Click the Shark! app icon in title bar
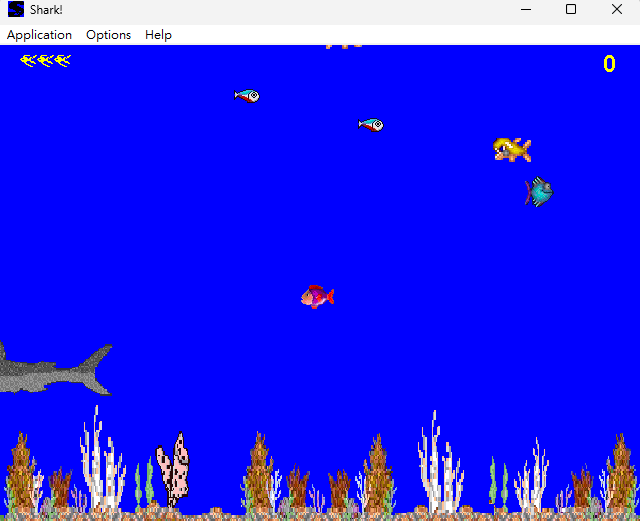 coord(16,9)
